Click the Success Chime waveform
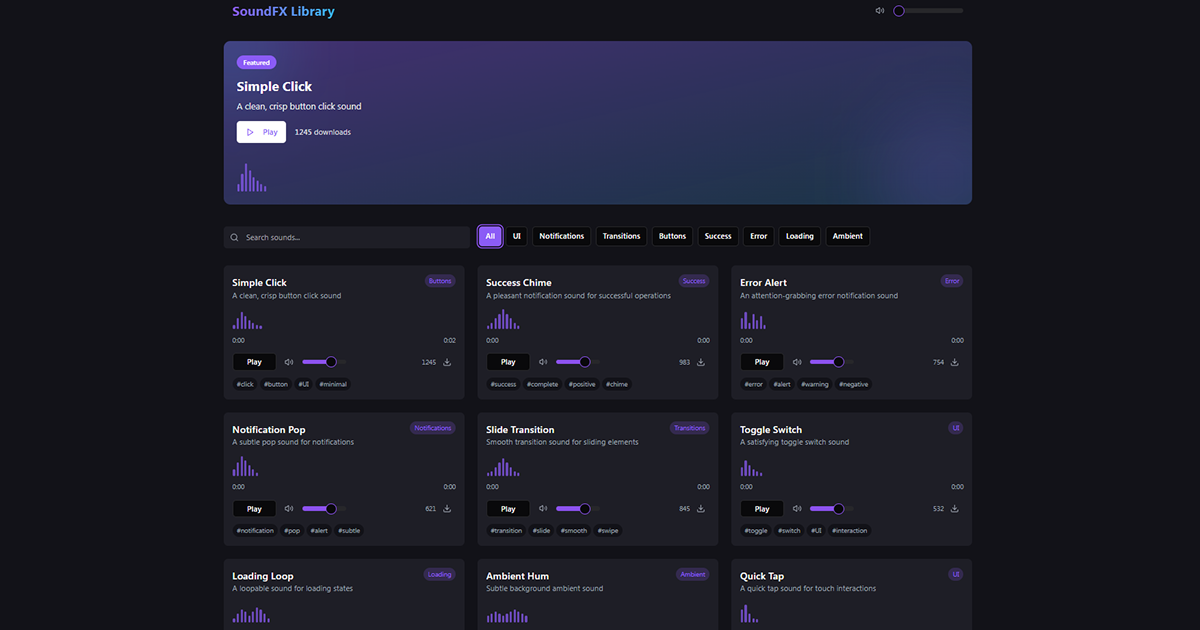 [504, 319]
